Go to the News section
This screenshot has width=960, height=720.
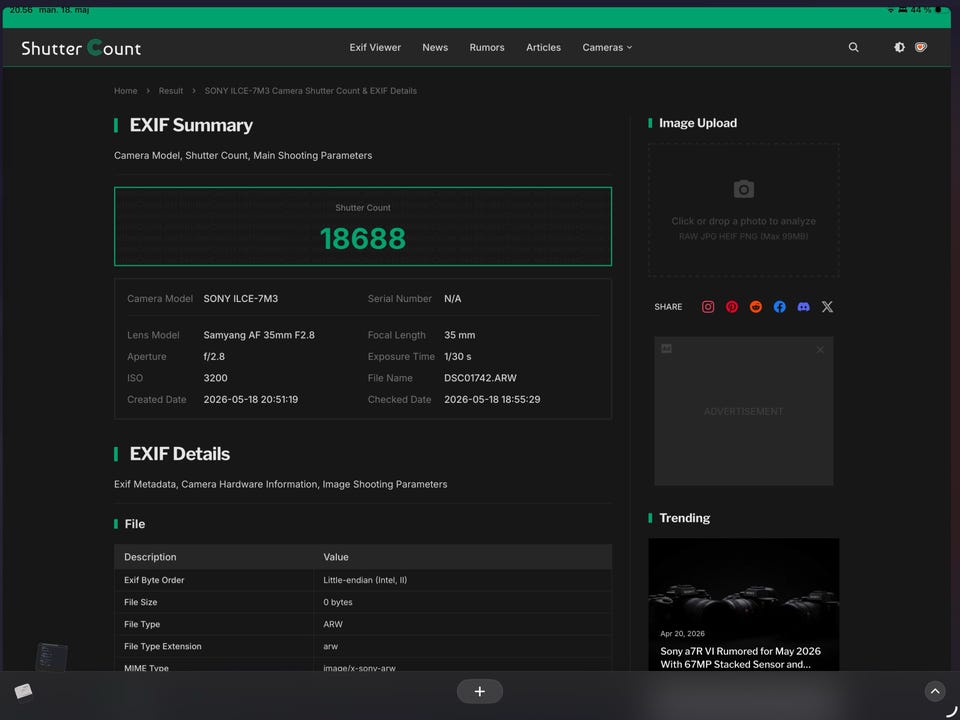tap(435, 47)
